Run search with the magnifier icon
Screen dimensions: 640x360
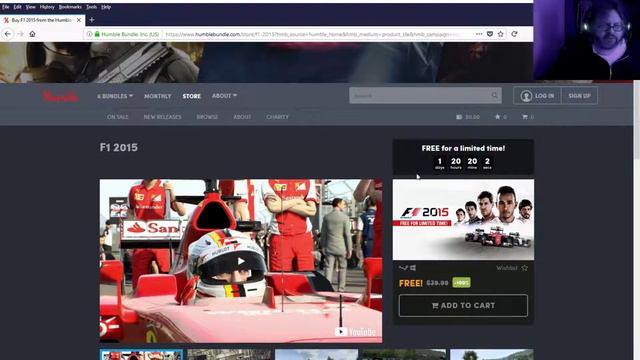[495, 96]
